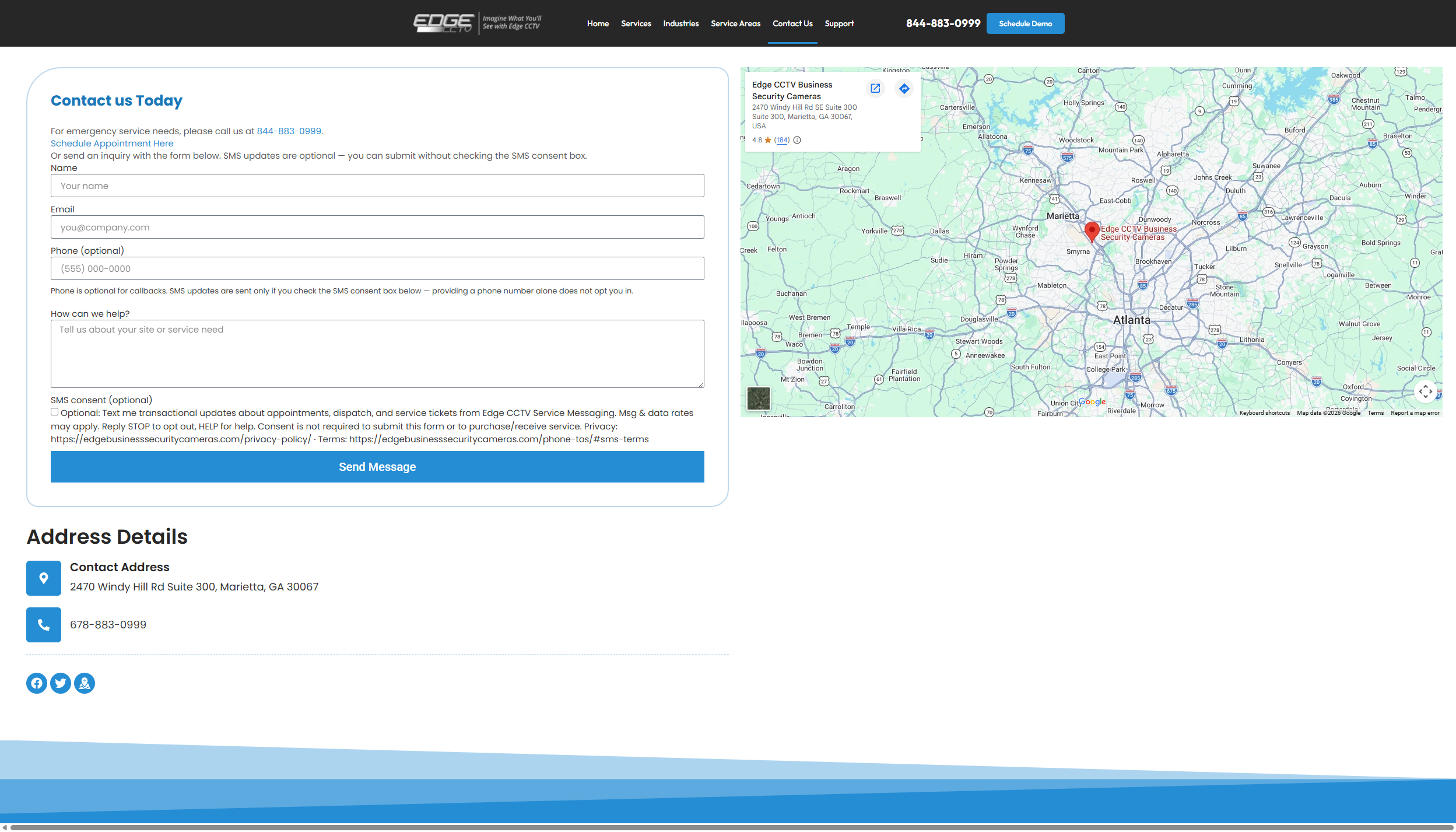Enable the SMS consent checkbox
This screenshot has height=832, width=1456.
pos(55,412)
